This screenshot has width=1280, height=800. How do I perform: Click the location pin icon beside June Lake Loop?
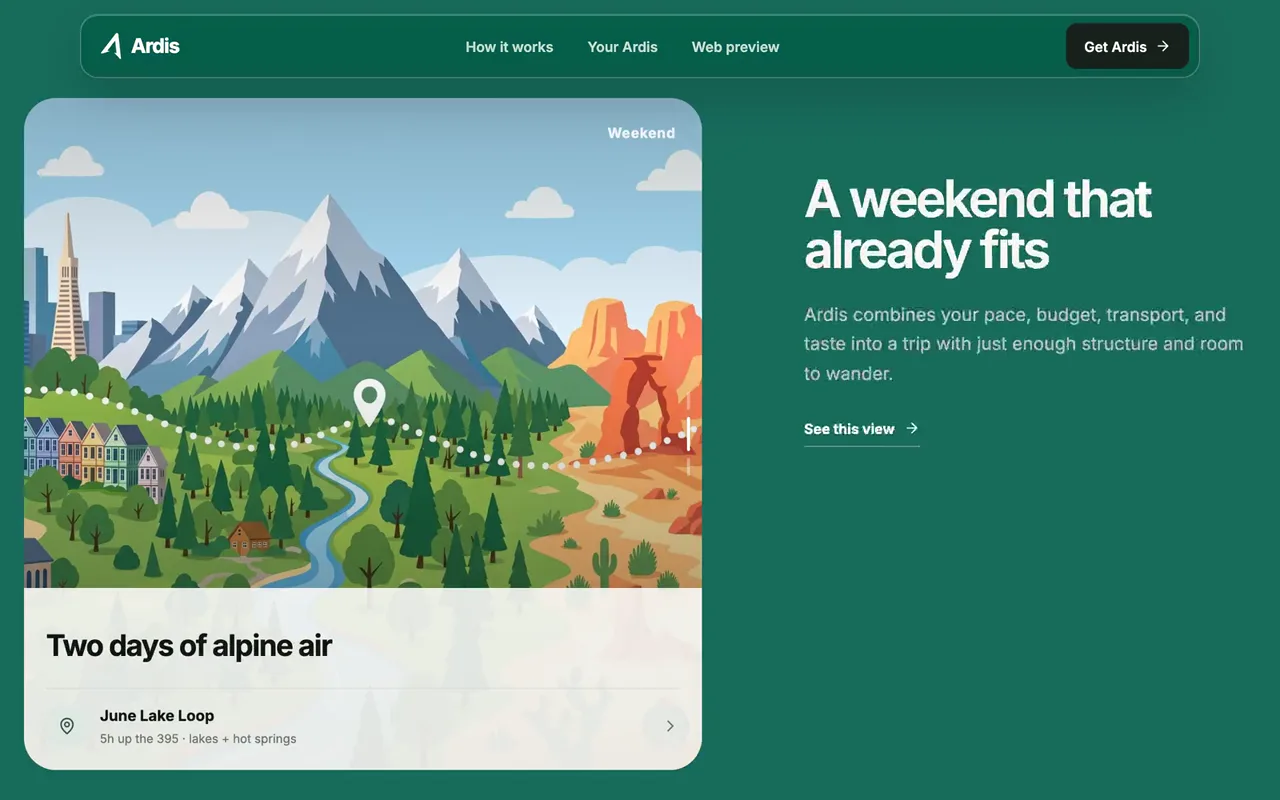tap(67, 726)
